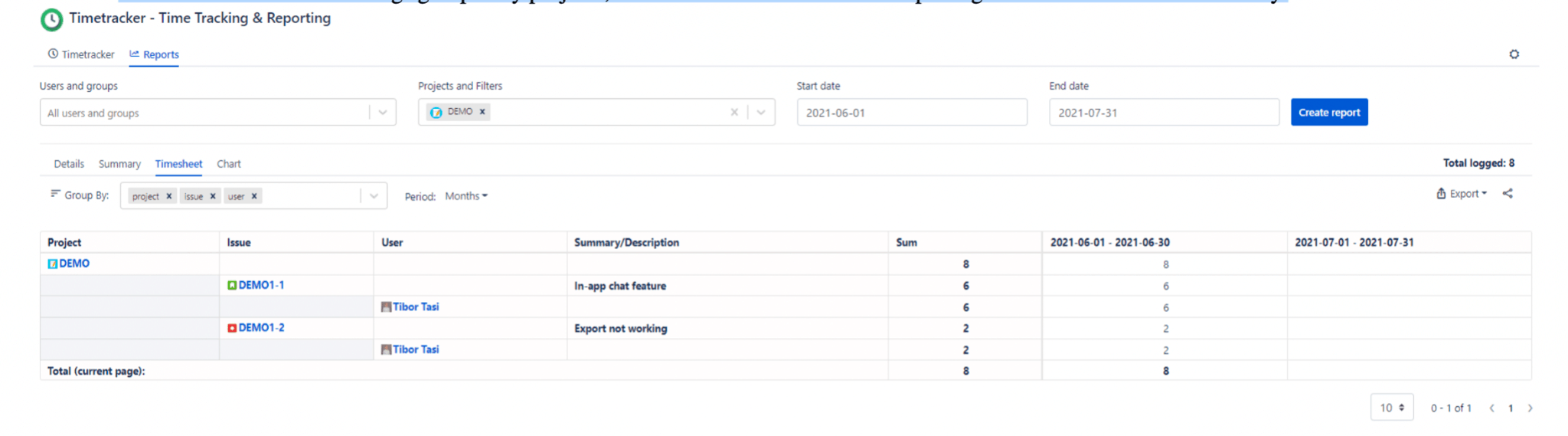
Task: Click the DEMO1-1 story issue icon
Action: pos(232,285)
